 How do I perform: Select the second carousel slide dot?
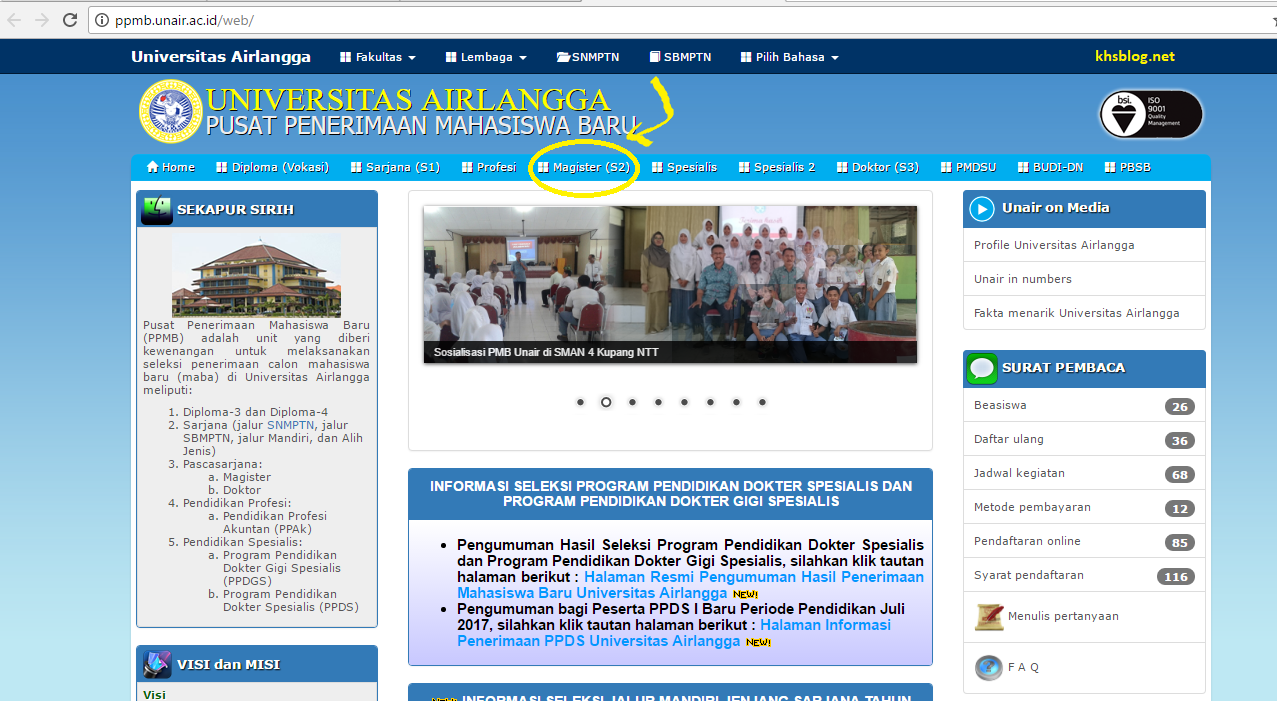[x=606, y=402]
